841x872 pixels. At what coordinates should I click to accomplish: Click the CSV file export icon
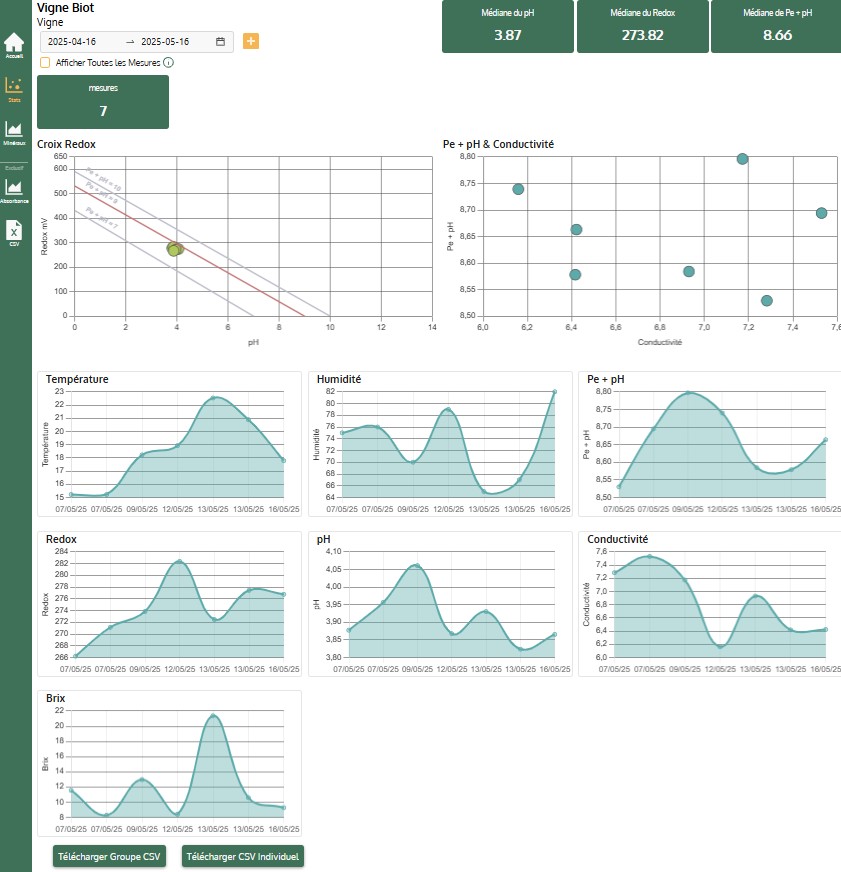tap(14, 234)
